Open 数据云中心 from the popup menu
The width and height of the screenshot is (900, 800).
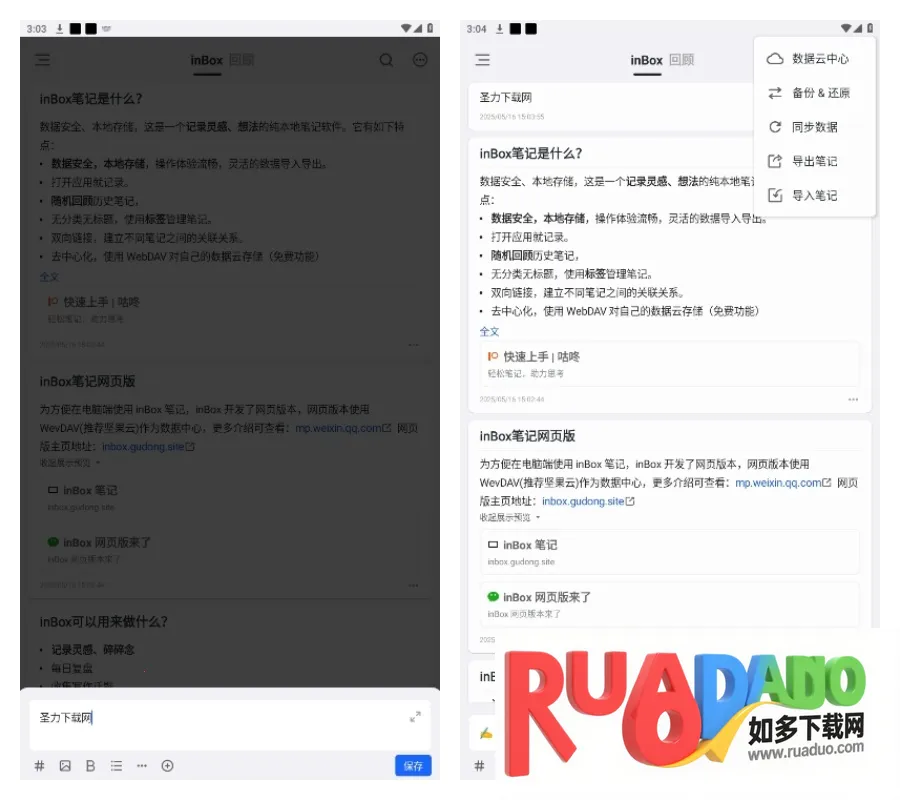[814, 59]
